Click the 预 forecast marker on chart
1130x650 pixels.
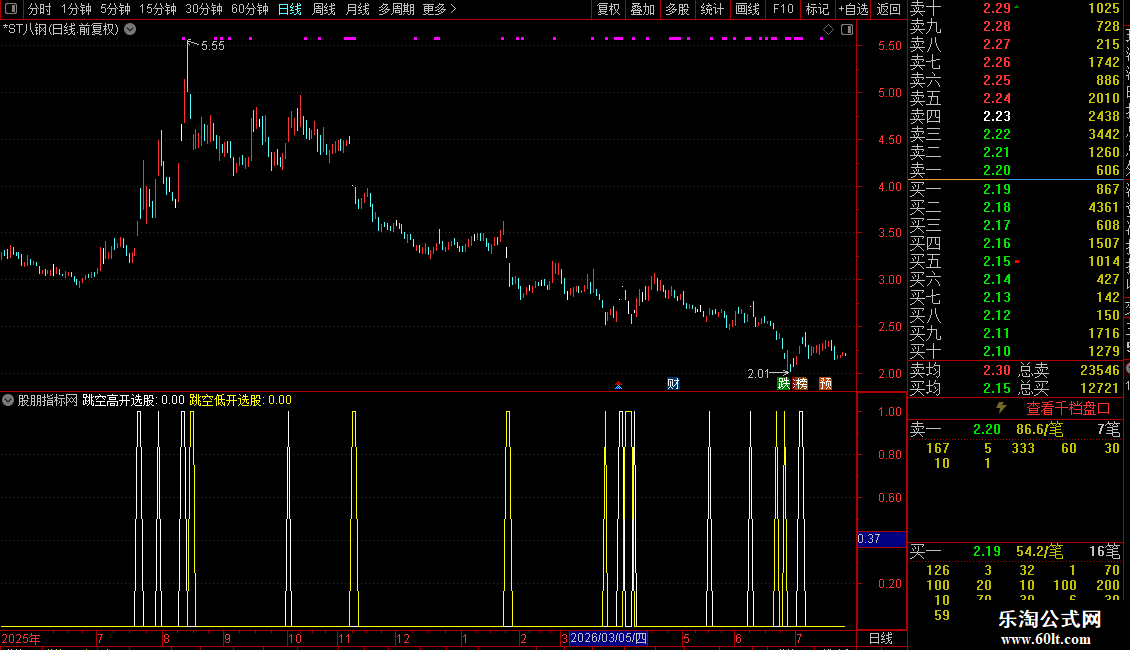pyautogui.click(x=826, y=383)
